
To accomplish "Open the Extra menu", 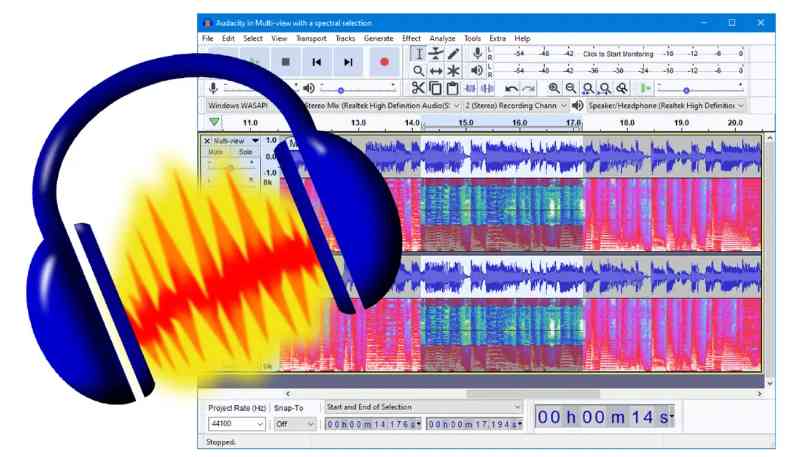I will 497,38.
